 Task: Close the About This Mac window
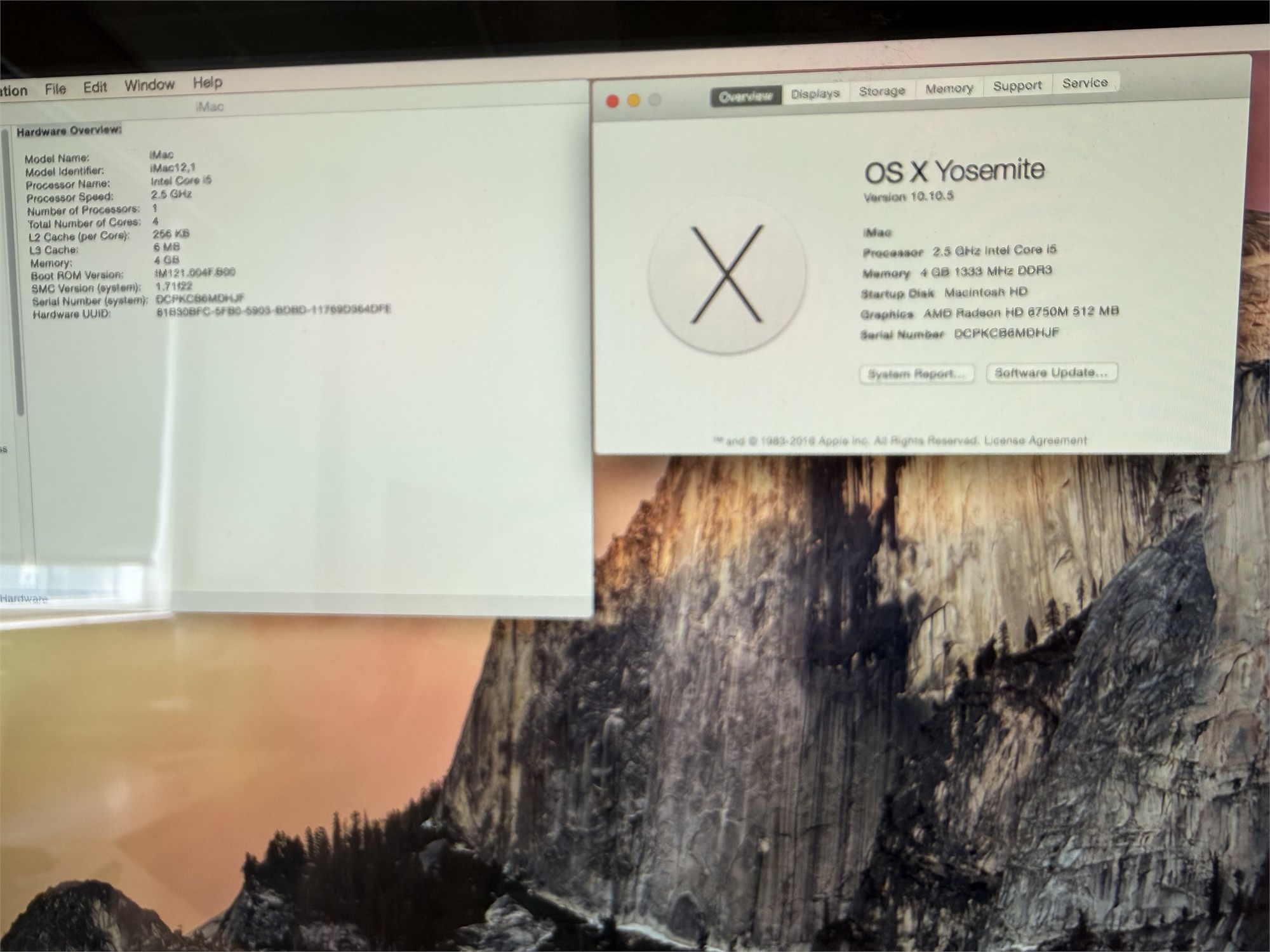tap(613, 102)
